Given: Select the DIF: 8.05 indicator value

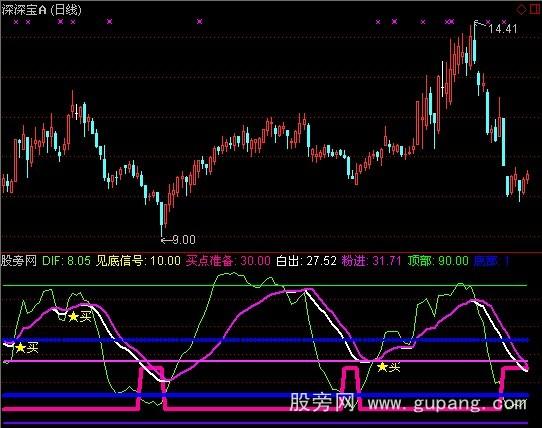Looking at the screenshot, I should pos(66,260).
